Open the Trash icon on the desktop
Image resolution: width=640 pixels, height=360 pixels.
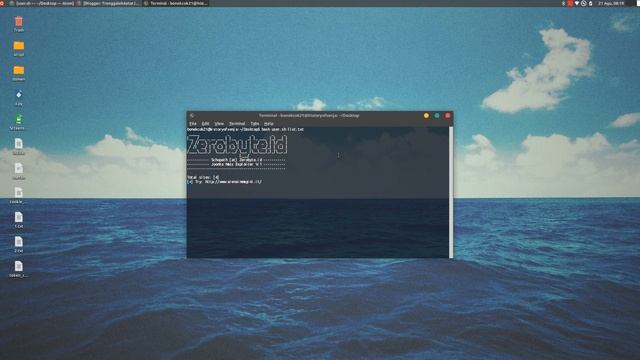pos(18,24)
